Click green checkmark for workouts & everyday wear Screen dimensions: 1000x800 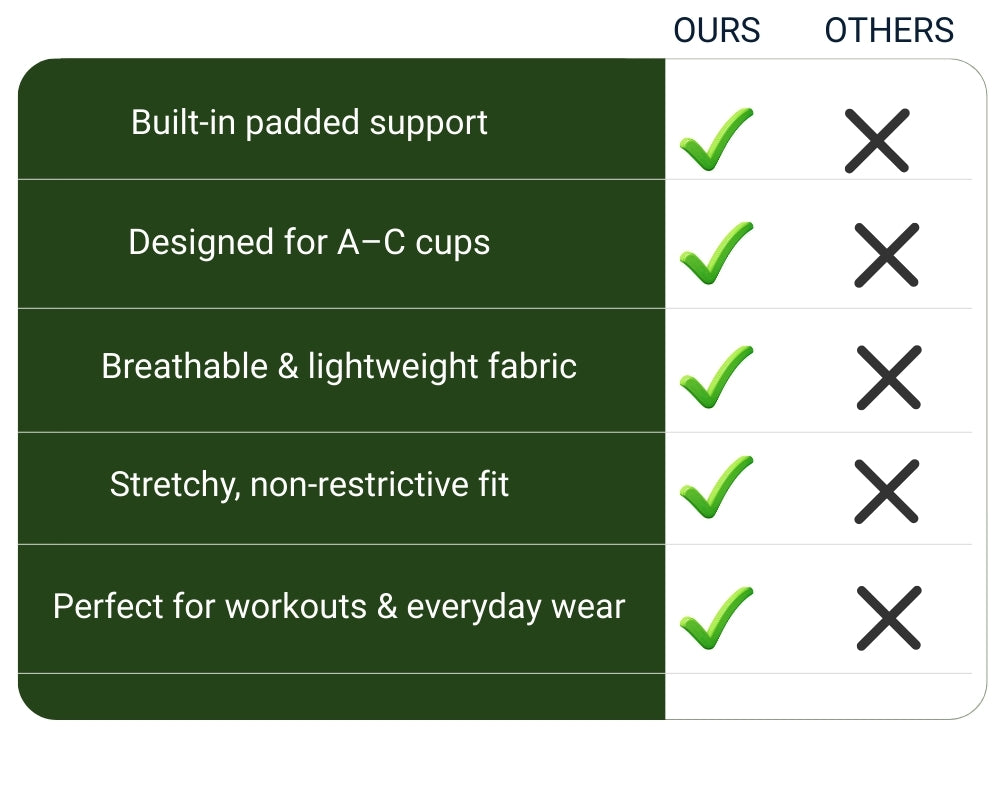[715, 618]
